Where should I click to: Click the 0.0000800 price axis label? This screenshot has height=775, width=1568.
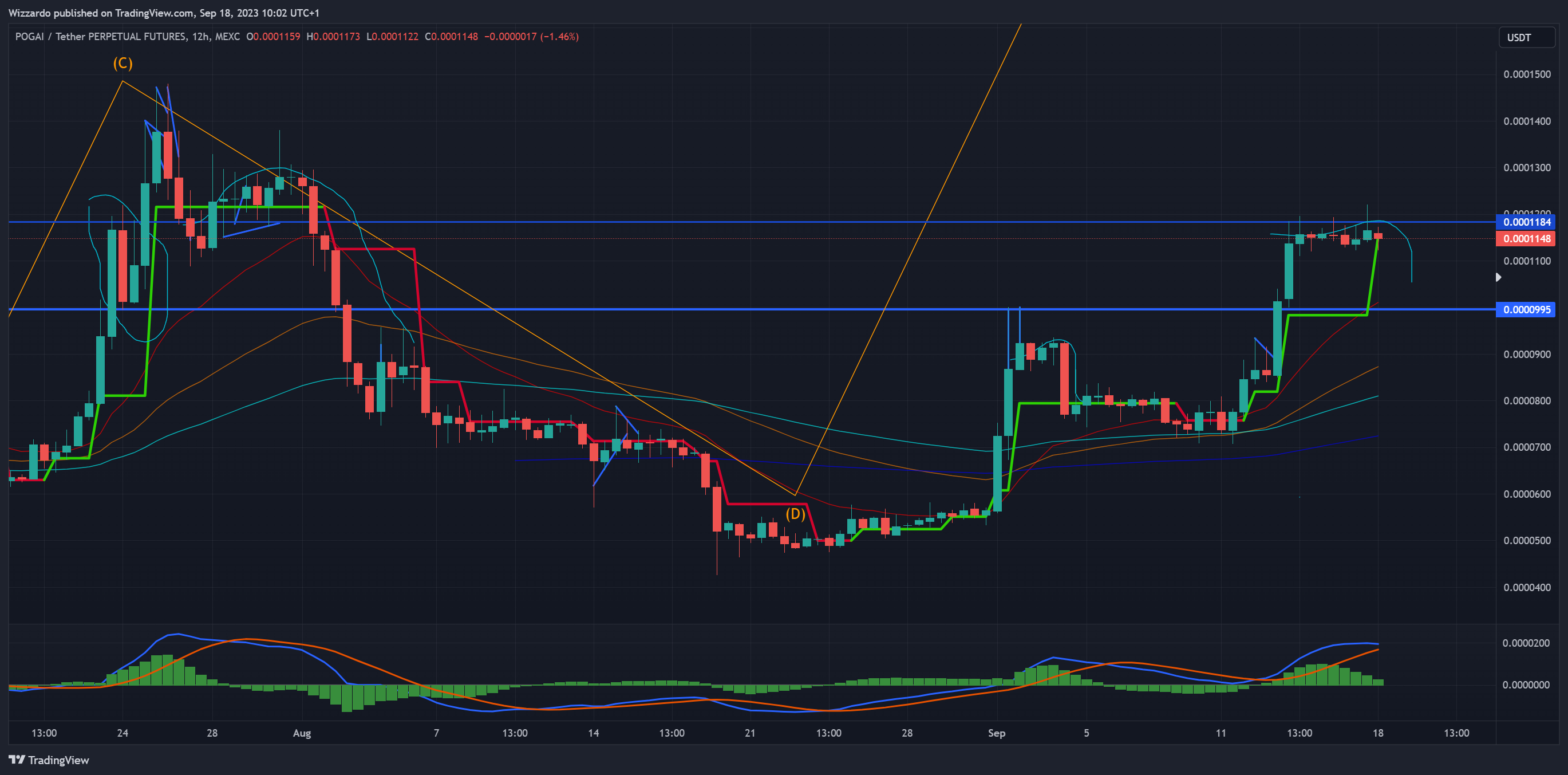click(x=1527, y=401)
